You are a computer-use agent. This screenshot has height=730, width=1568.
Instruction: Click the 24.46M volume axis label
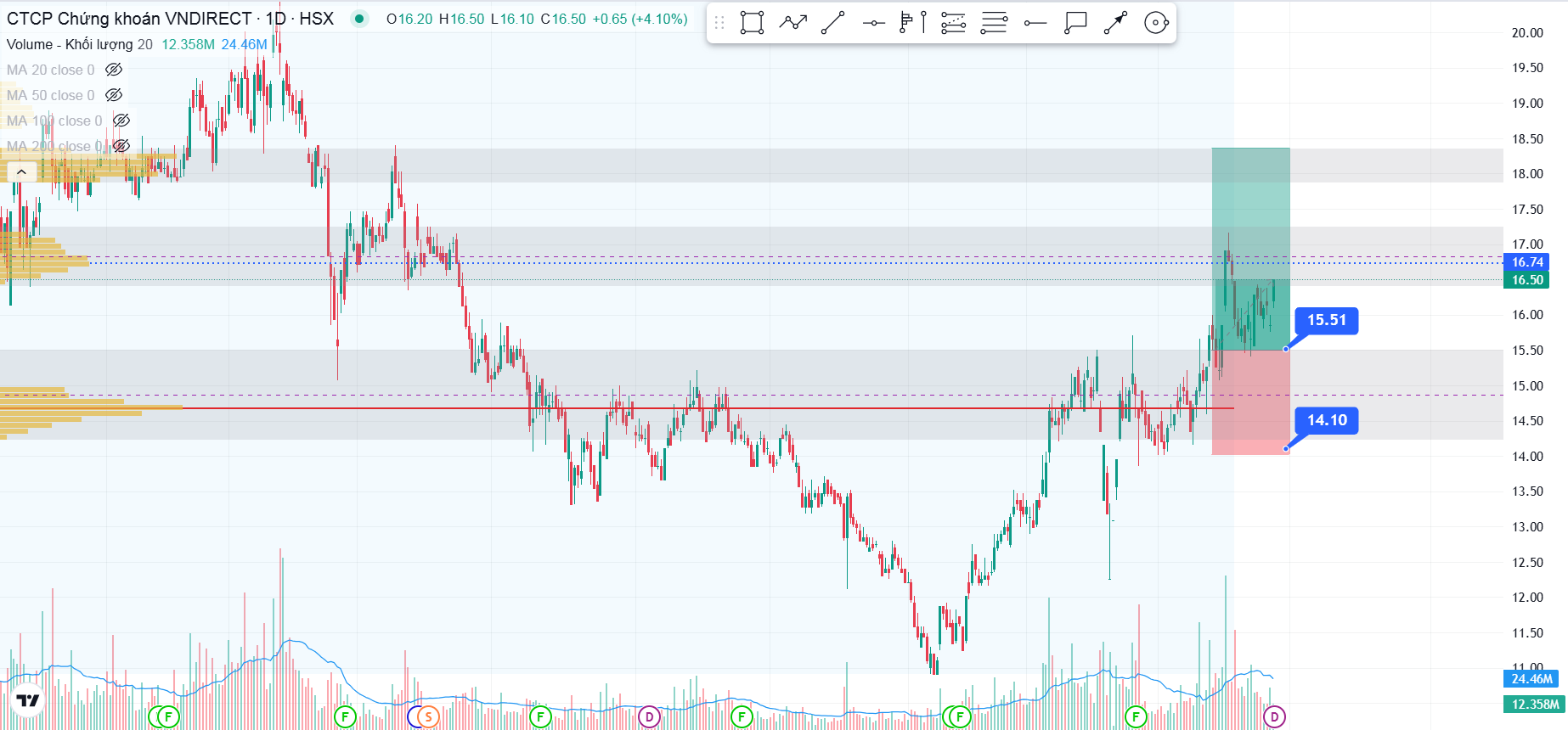click(1532, 678)
